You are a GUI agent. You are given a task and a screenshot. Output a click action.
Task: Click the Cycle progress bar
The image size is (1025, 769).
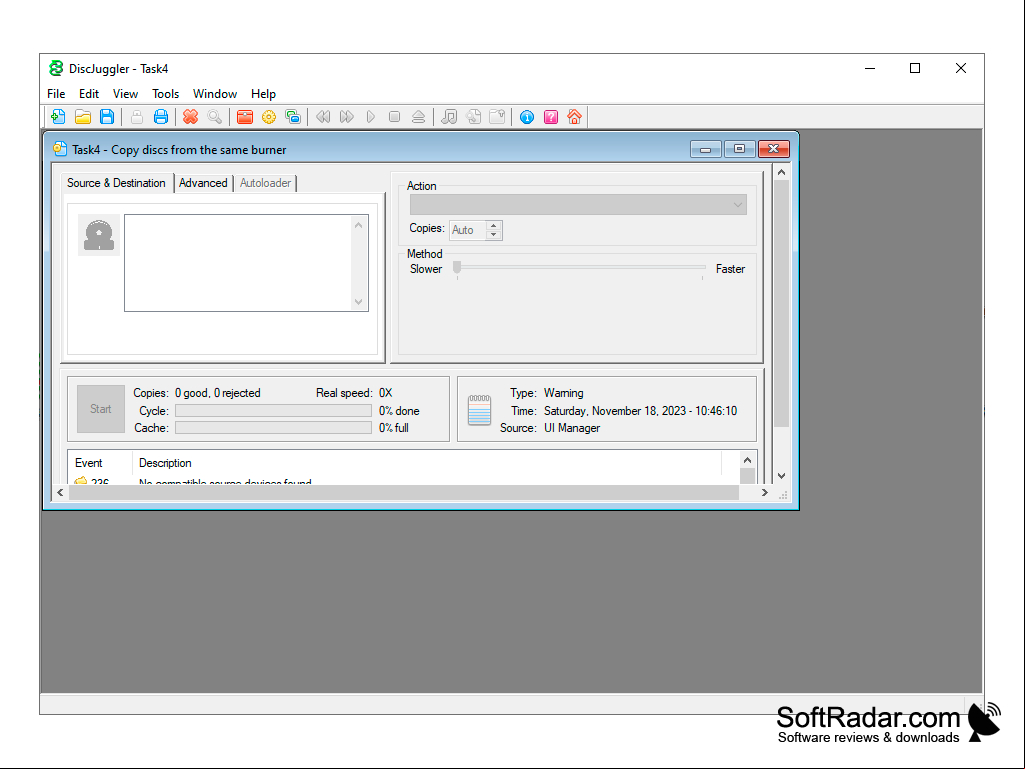pyautogui.click(x=273, y=411)
